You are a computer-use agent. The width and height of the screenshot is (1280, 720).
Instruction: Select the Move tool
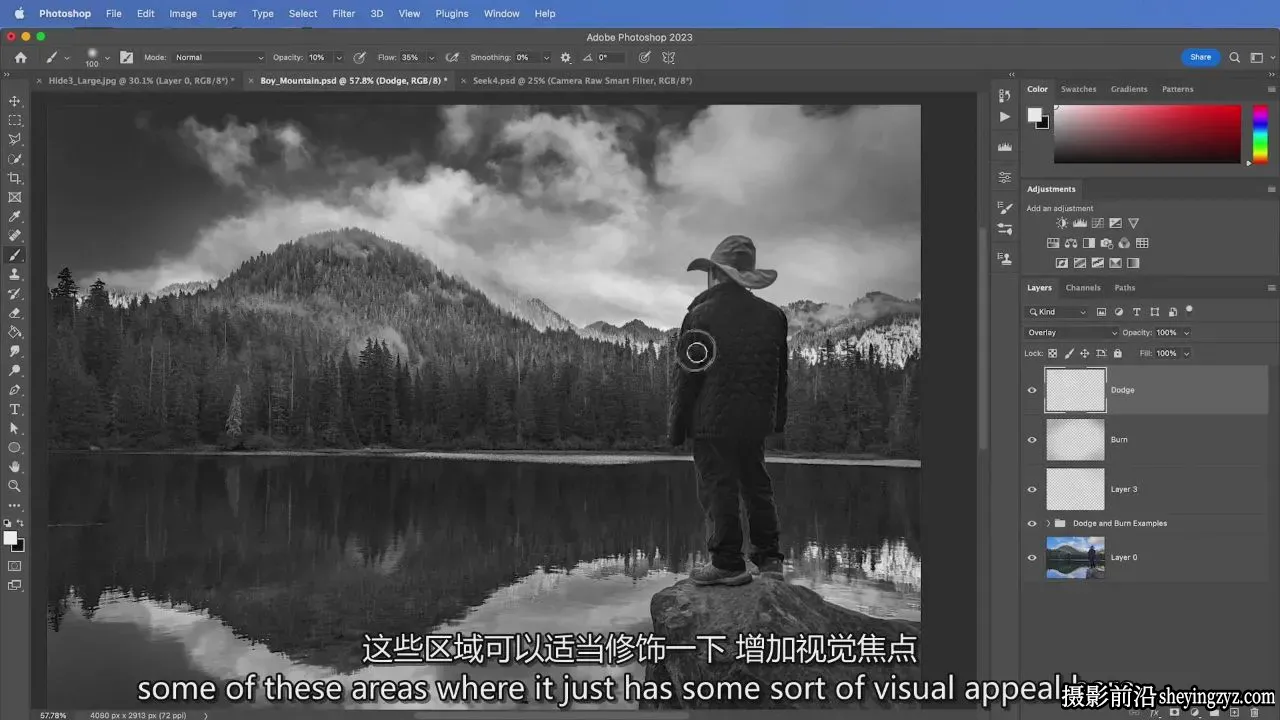click(x=15, y=101)
